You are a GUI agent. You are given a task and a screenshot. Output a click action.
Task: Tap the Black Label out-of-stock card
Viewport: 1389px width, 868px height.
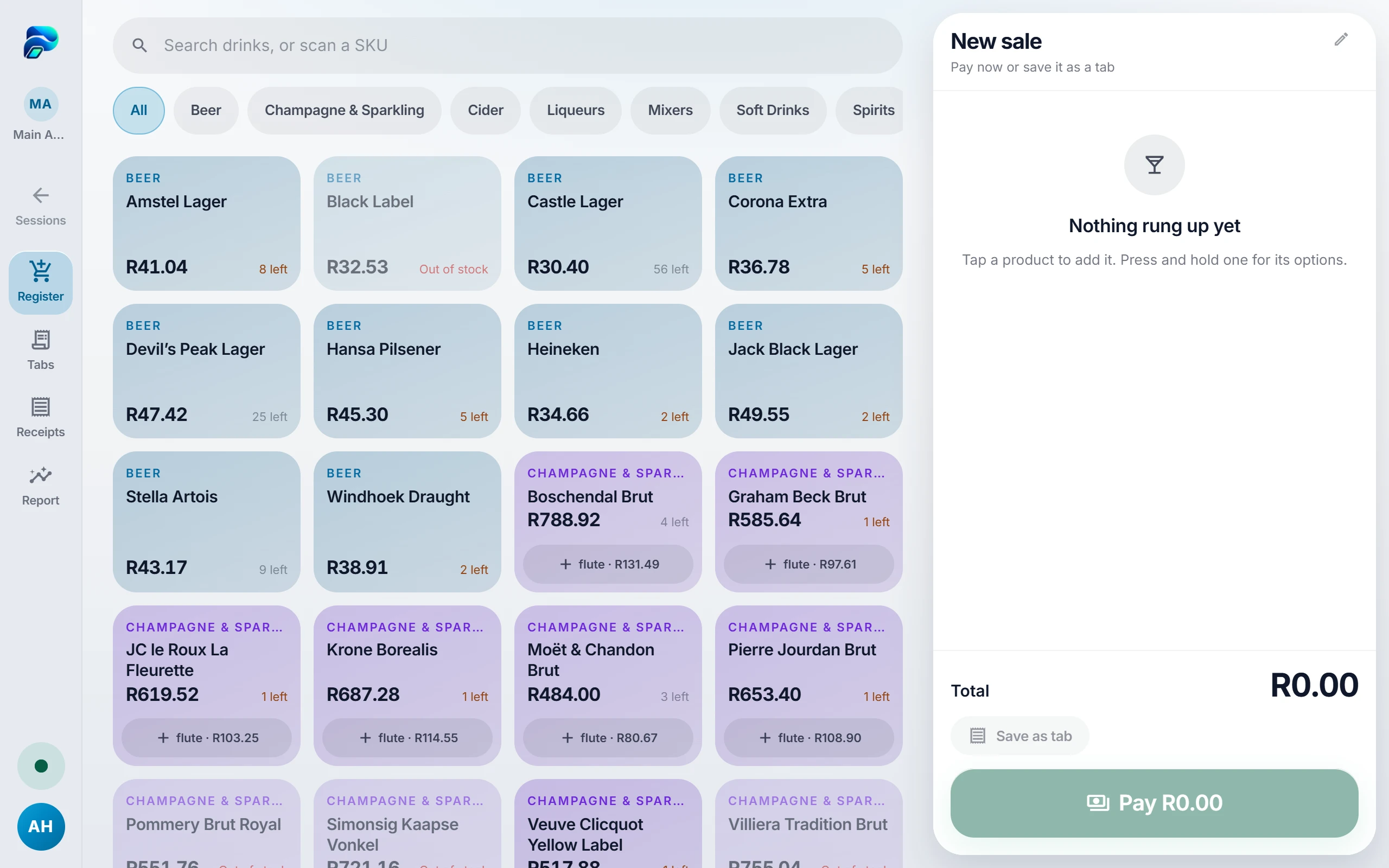point(407,224)
